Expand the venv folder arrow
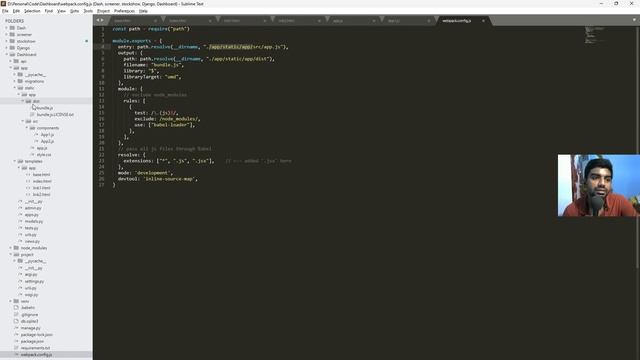This screenshot has height=360, width=640. point(11,301)
